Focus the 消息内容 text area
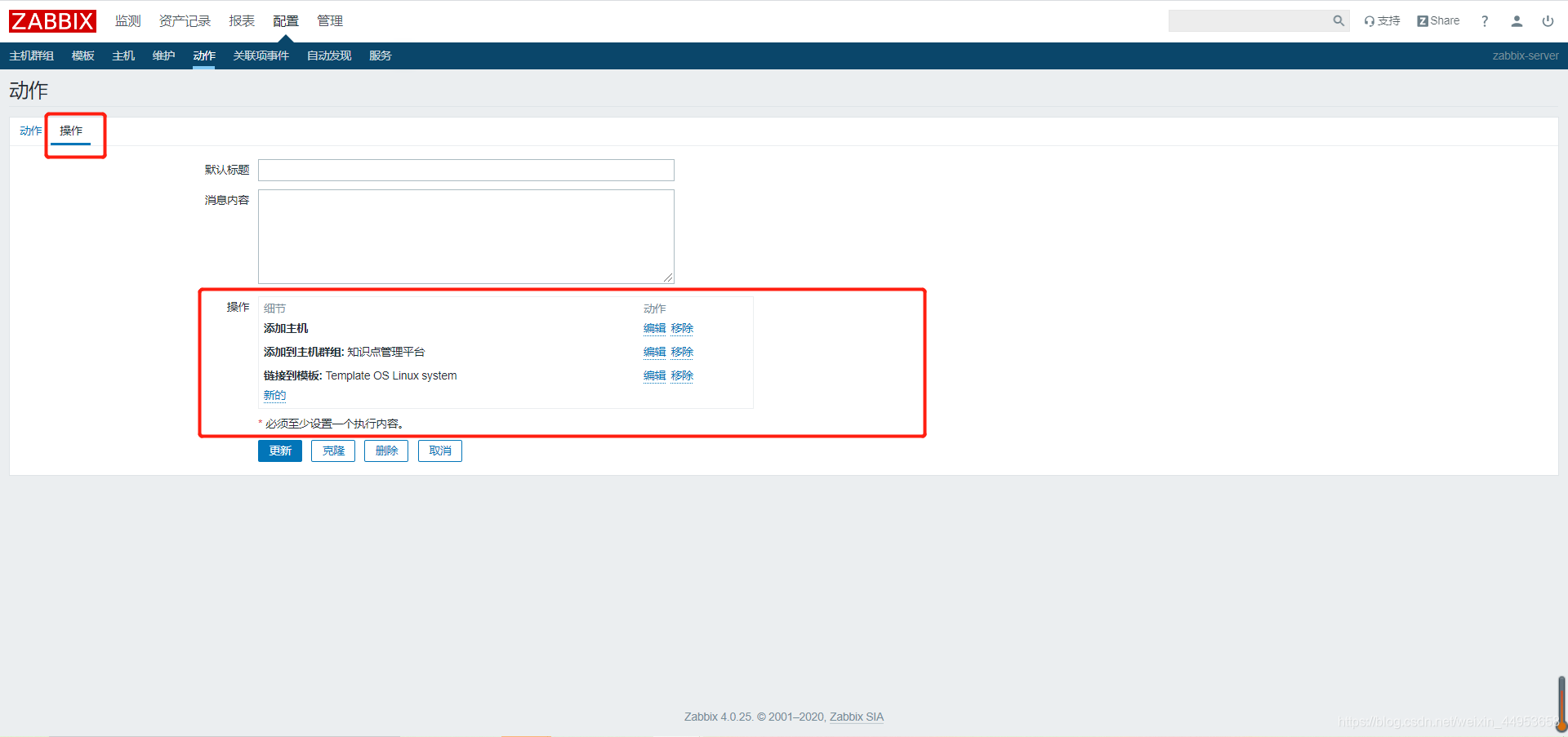Screen dimensions: 1568x737 click(x=466, y=237)
